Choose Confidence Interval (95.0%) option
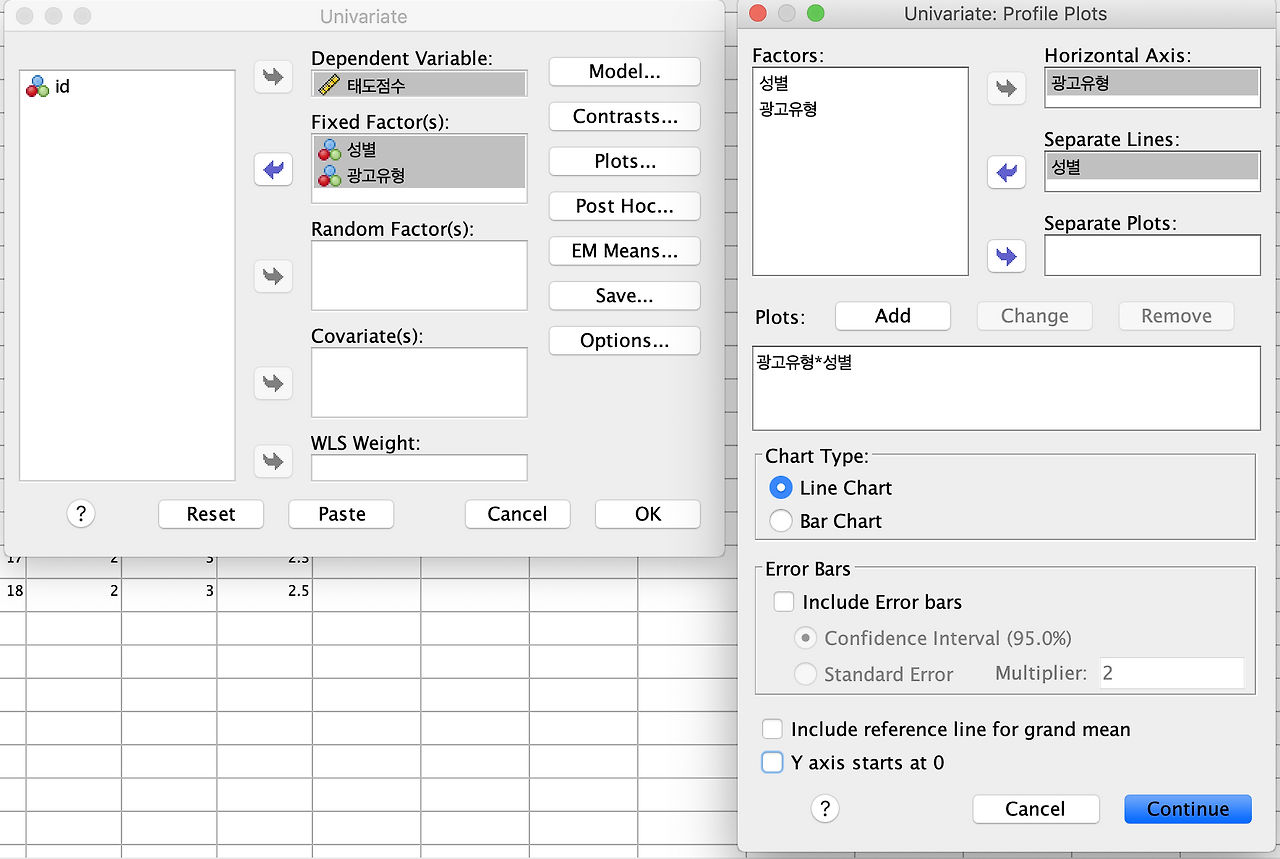 coord(805,638)
